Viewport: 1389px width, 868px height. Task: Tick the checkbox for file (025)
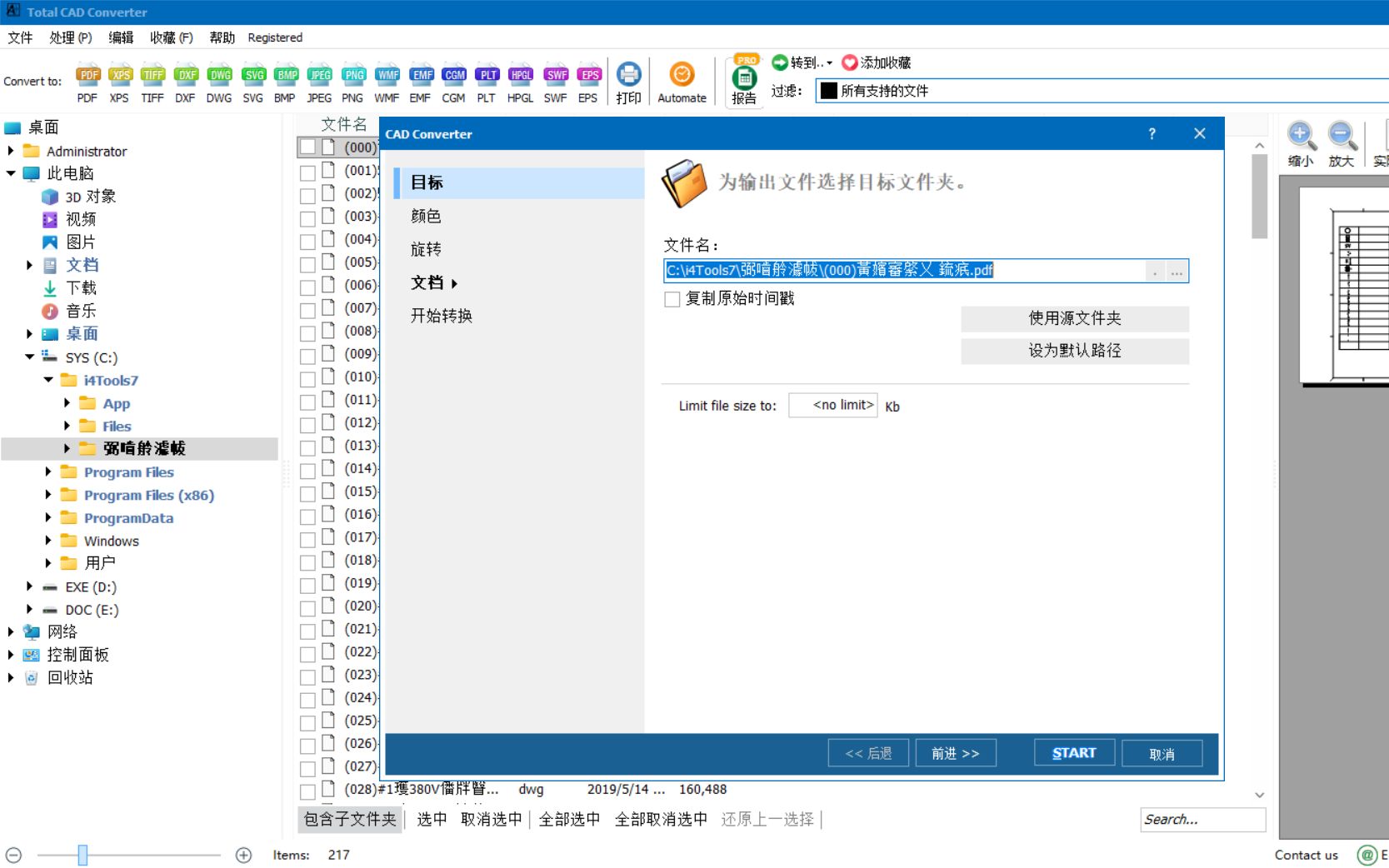point(307,722)
